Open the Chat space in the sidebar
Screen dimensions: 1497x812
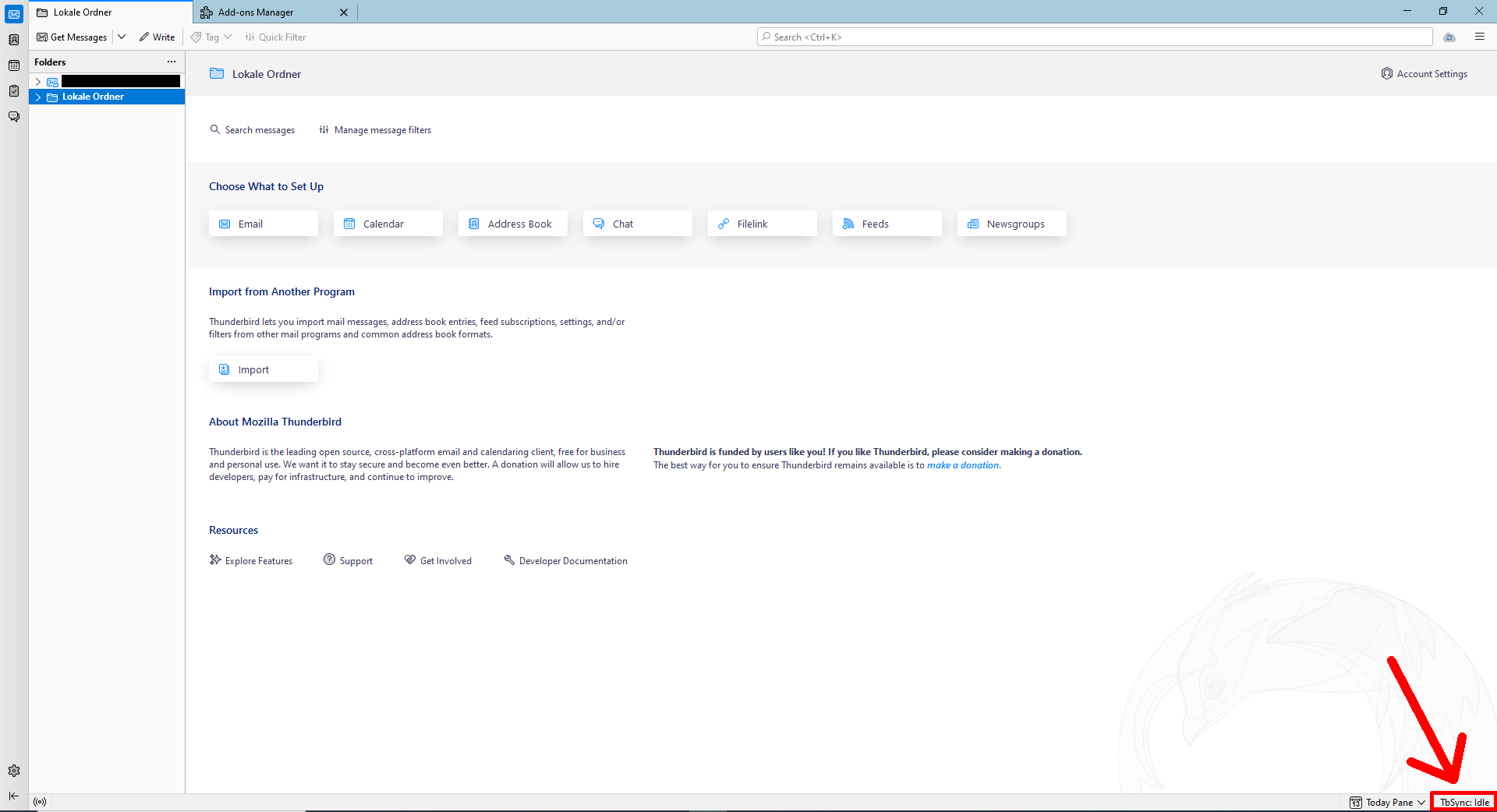(x=14, y=116)
